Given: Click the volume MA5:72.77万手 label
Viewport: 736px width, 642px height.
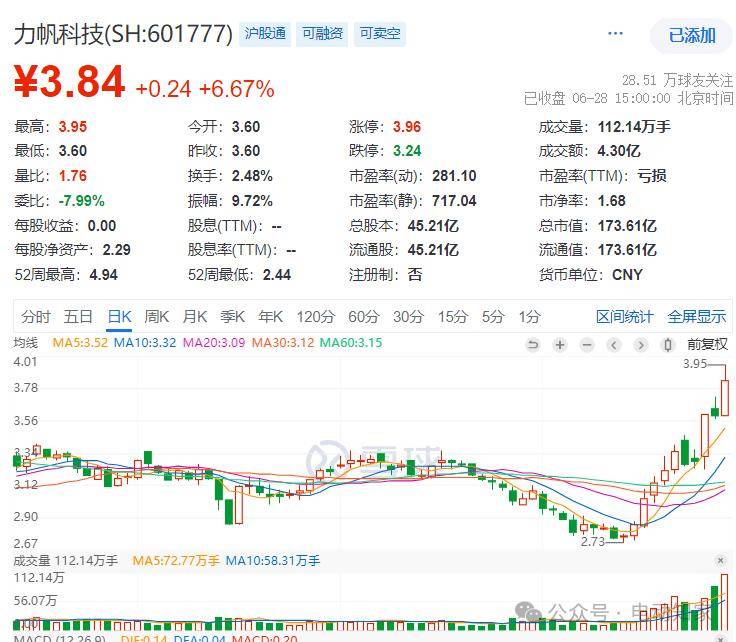Looking at the screenshot, I should coord(176,561).
